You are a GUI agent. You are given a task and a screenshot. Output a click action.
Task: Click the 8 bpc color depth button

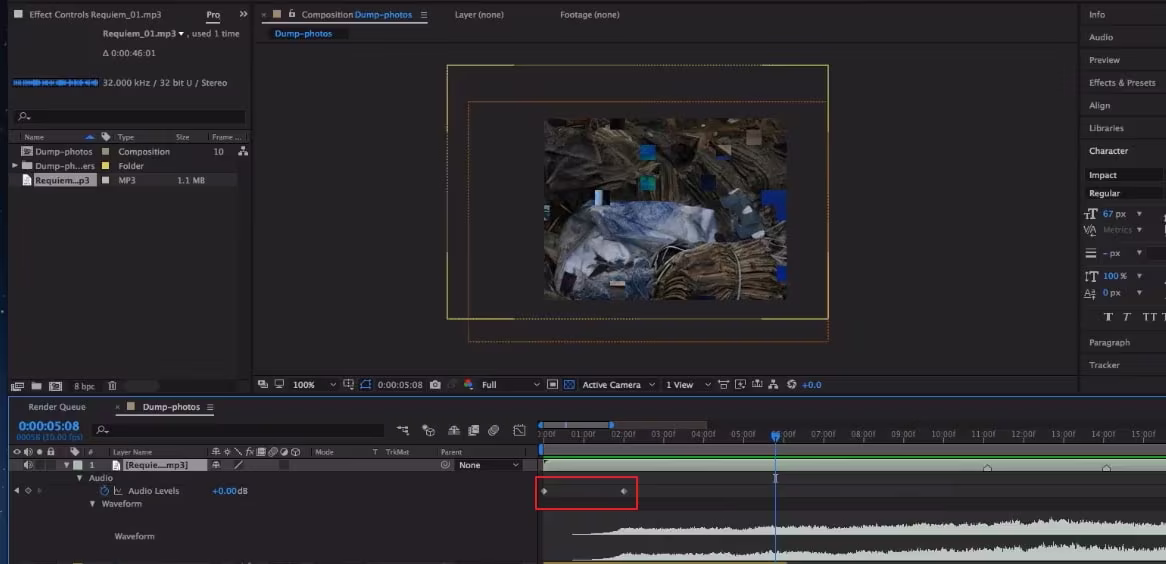[x=84, y=385]
